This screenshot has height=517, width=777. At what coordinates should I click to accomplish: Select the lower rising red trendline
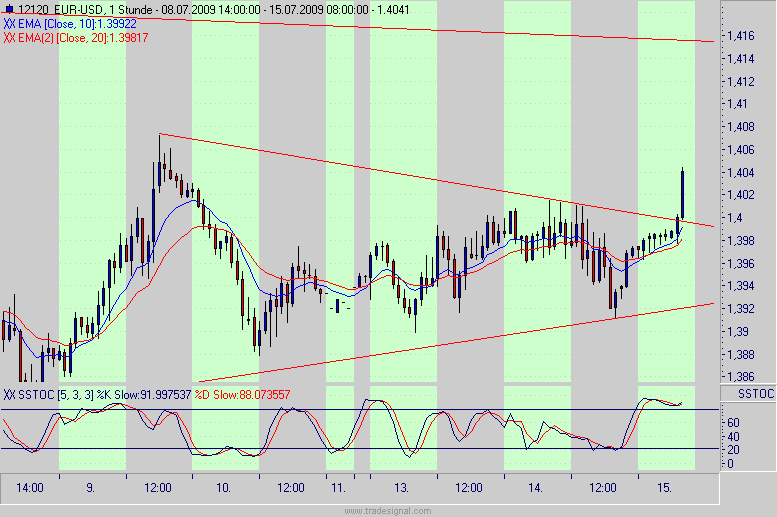coord(456,343)
